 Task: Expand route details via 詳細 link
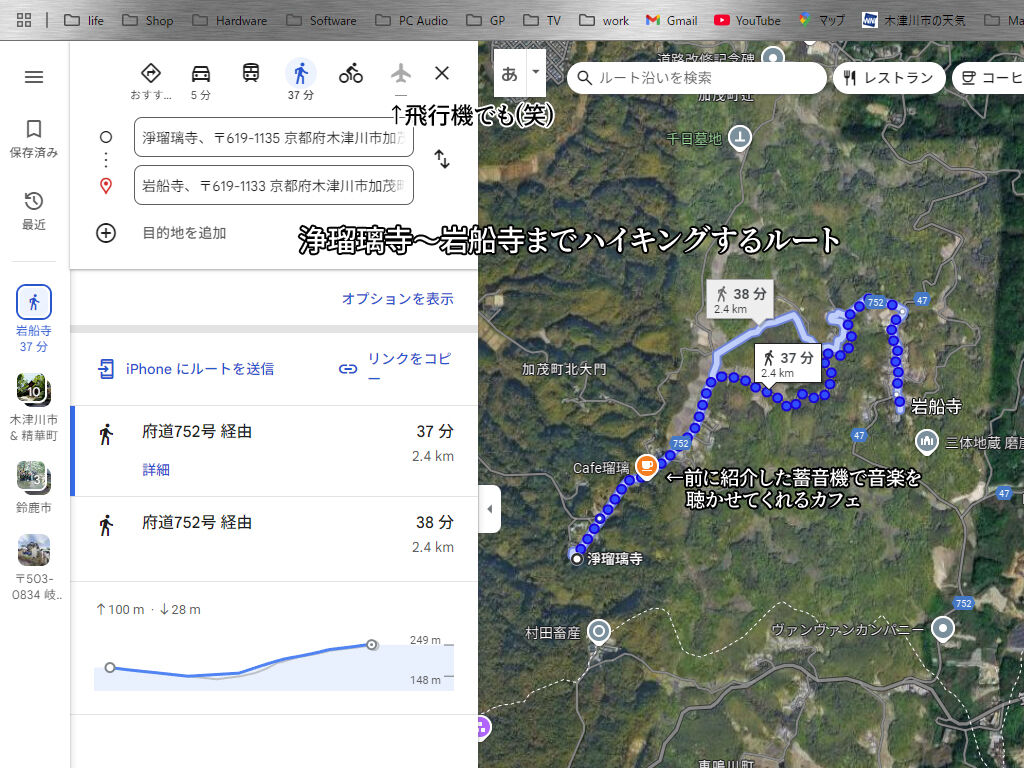(x=156, y=470)
